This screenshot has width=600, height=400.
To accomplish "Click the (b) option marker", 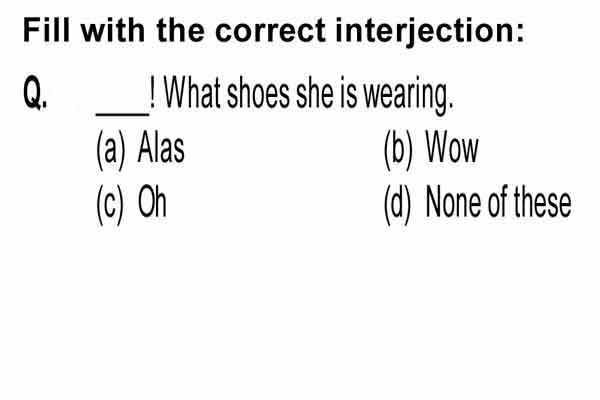I will pos(399,150).
